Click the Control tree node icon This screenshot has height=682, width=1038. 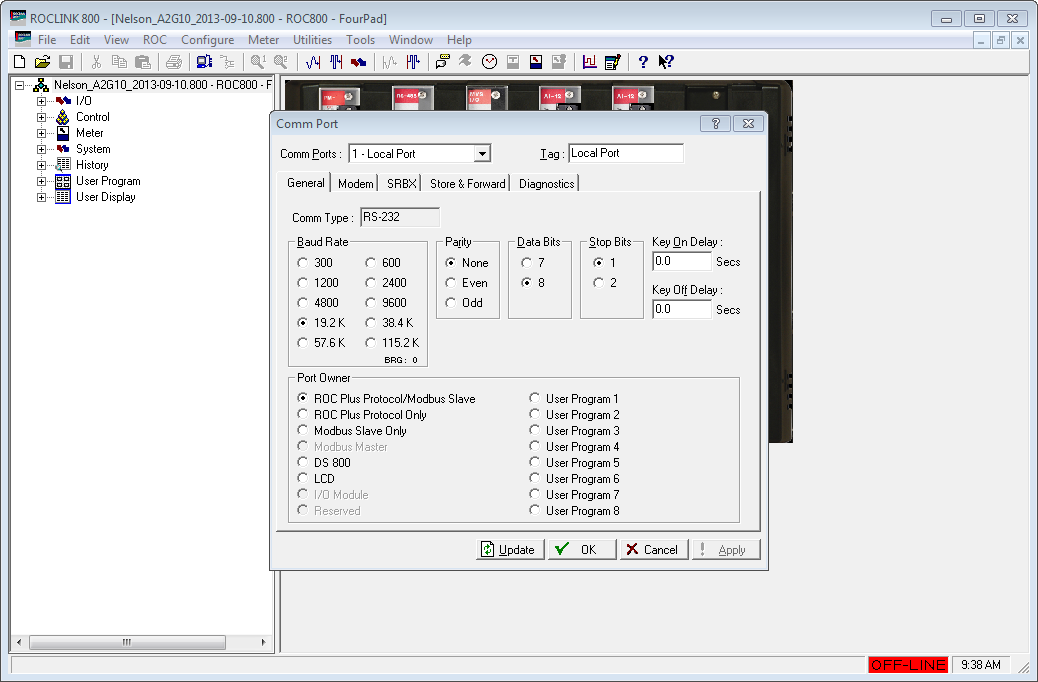click(63, 117)
